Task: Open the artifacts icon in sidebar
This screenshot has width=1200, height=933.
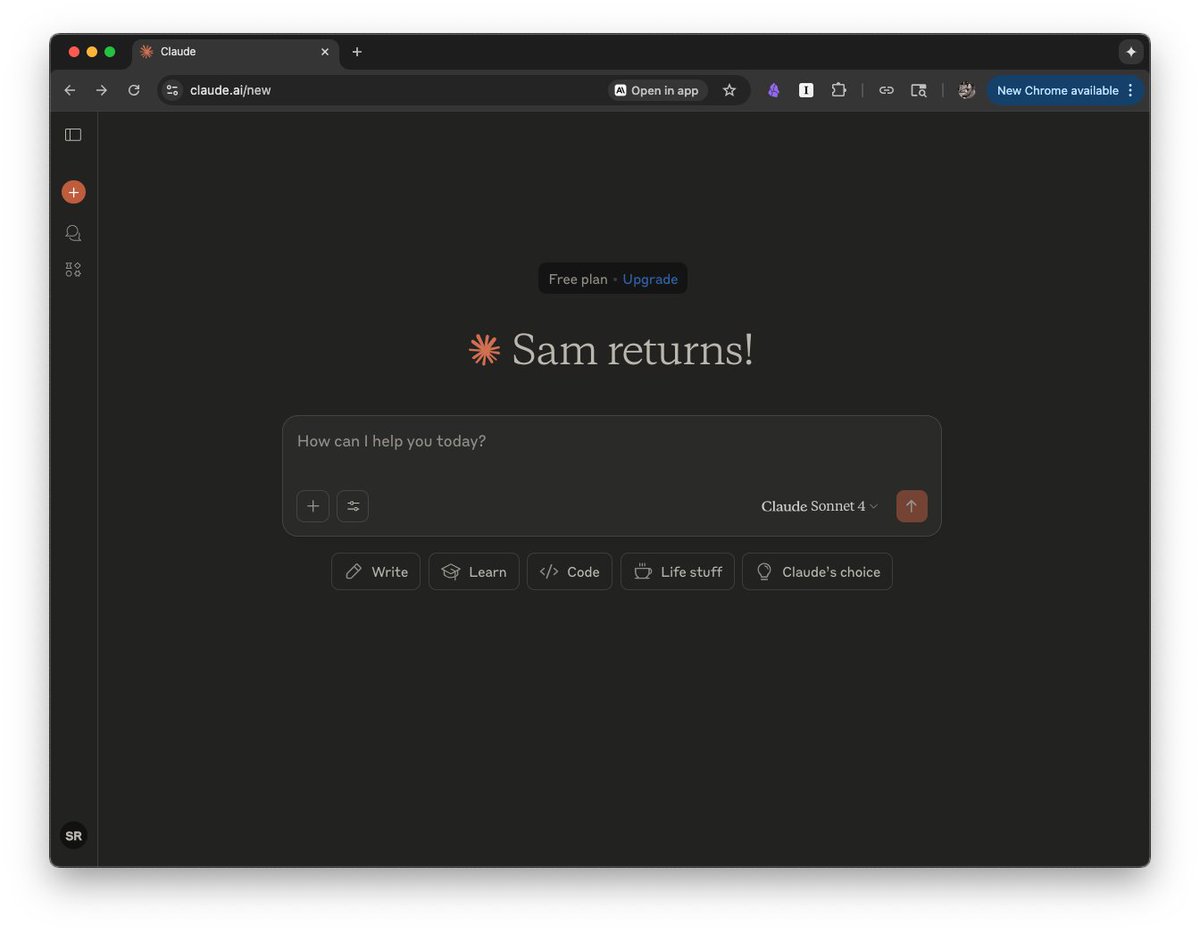Action: (73, 270)
